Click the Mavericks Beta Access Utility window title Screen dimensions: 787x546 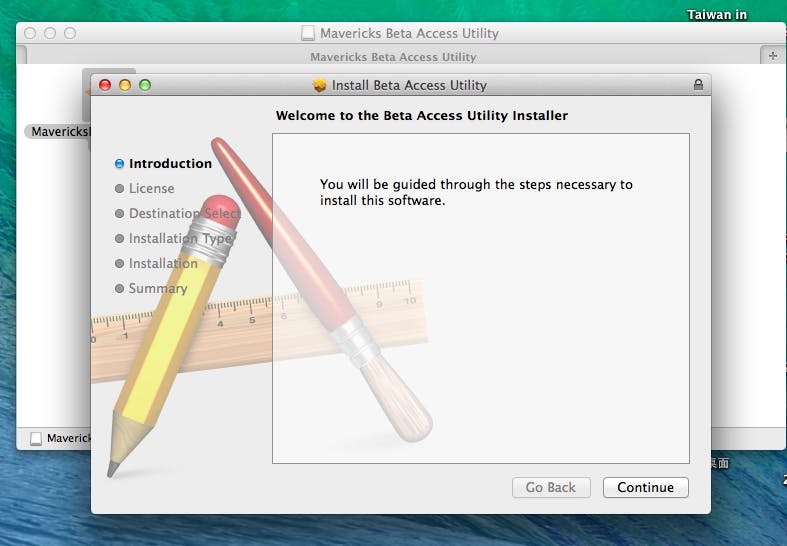[x=408, y=33]
